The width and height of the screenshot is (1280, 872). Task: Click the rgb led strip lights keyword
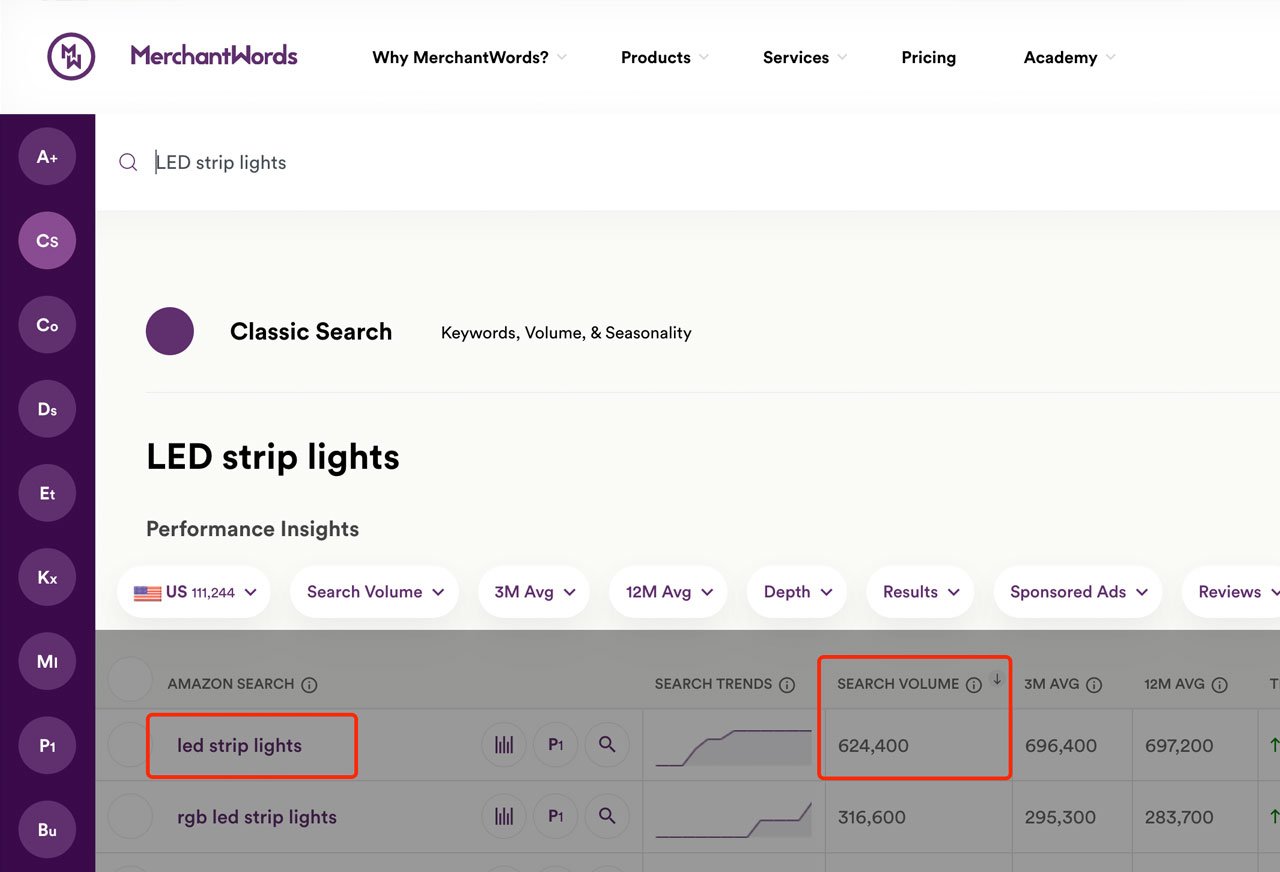coord(257,817)
